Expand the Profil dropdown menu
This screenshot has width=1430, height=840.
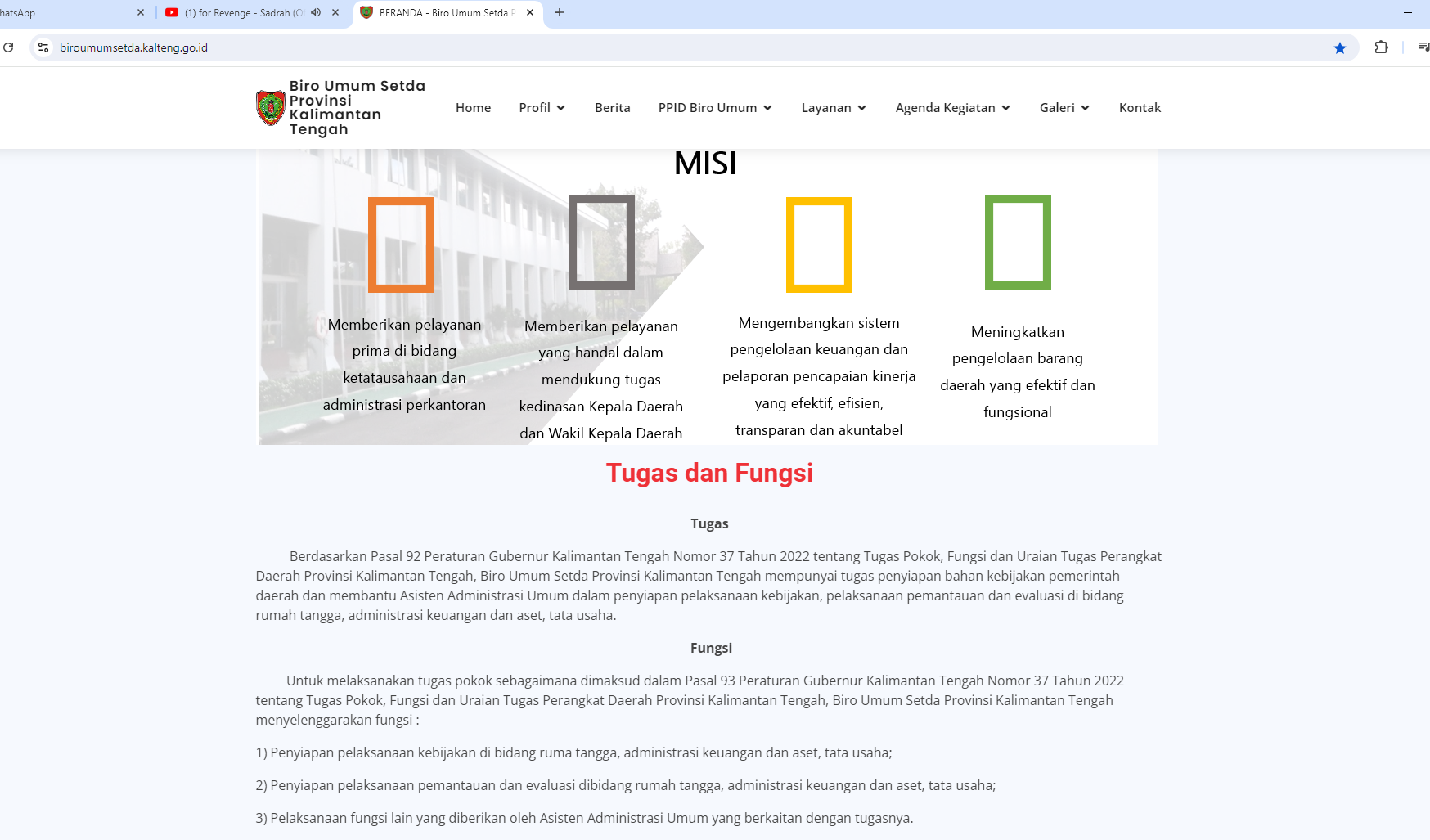[542, 108]
